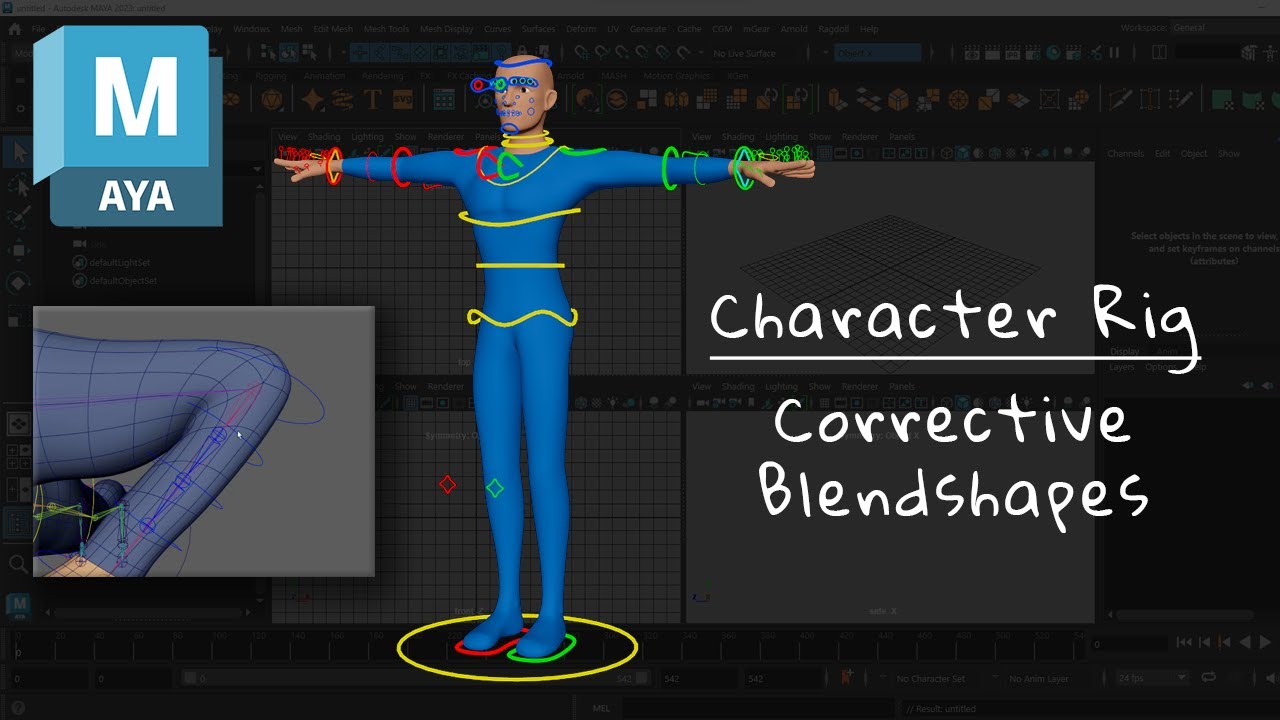This screenshot has height=720, width=1280.
Task: Open Renderer menu in bottom-left viewport panel
Action: click(446, 386)
